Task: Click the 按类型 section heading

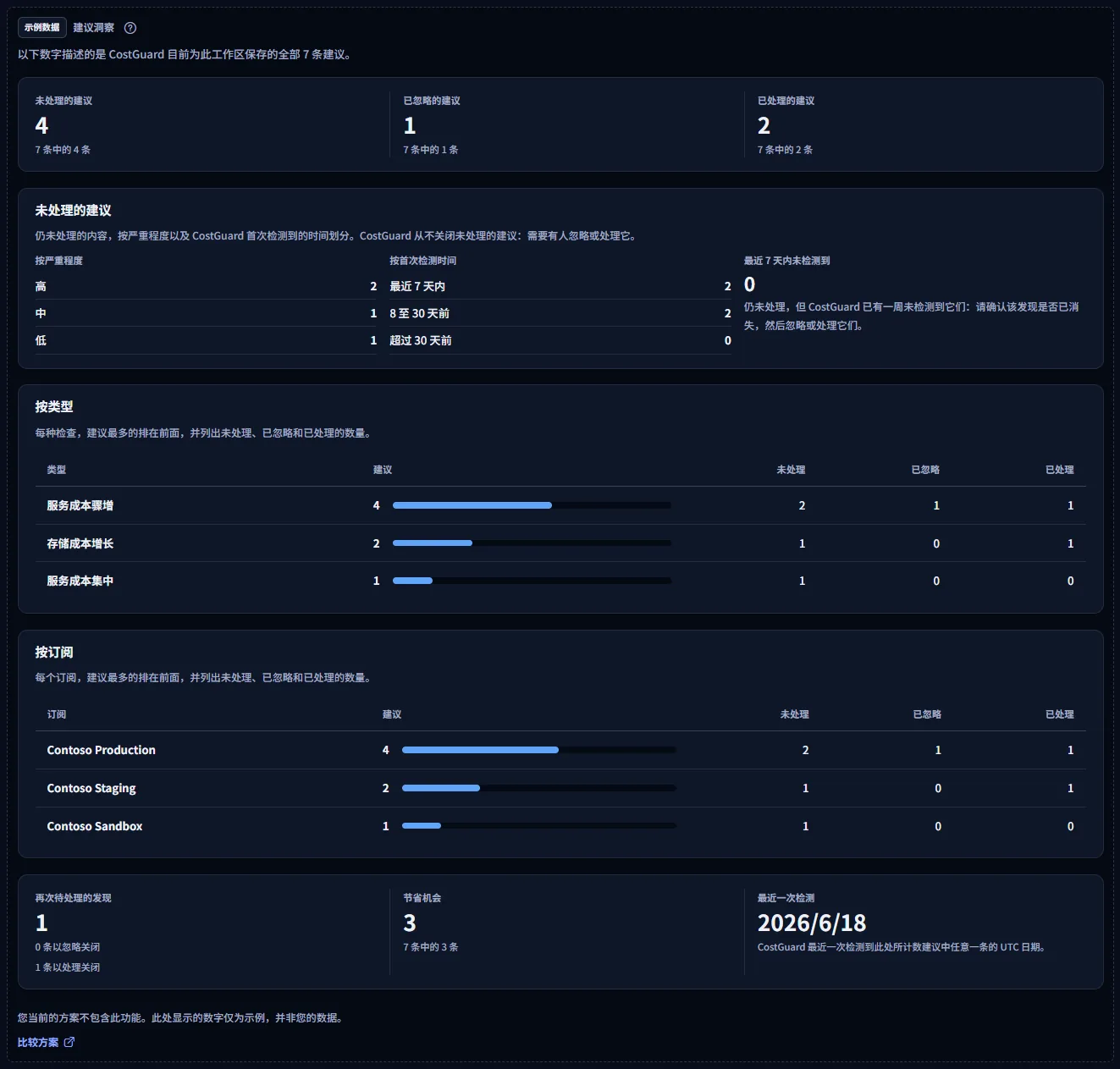Action: [54, 406]
